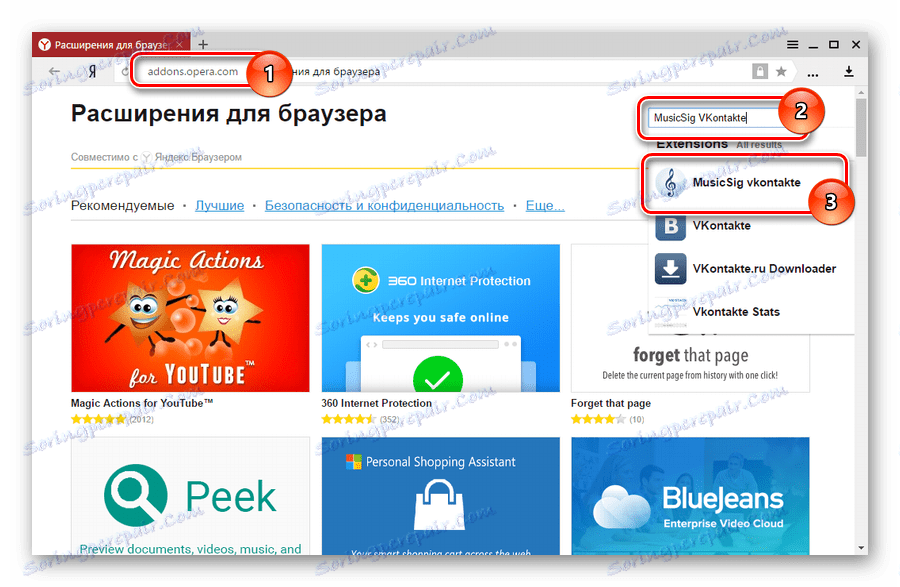Image resolution: width=900 pixels, height=587 pixels.
Task: Open the browser hamburger menu
Action: (793, 45)
